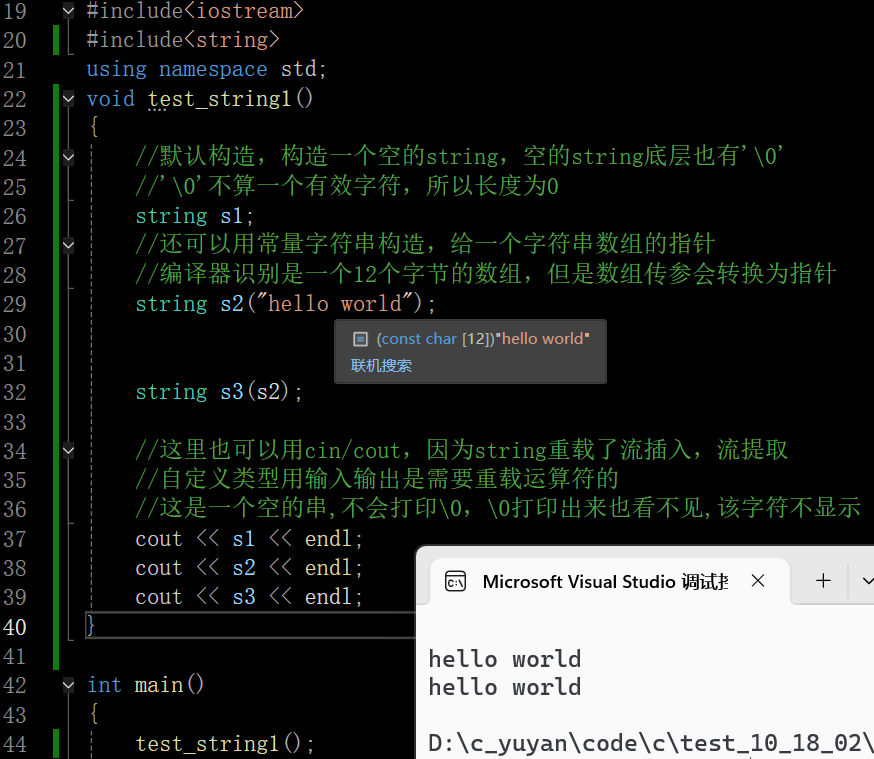This screenshot has width=874, height=759.
Task: Click "cout << s2 << endl;" line
Action: click(249, 568)
